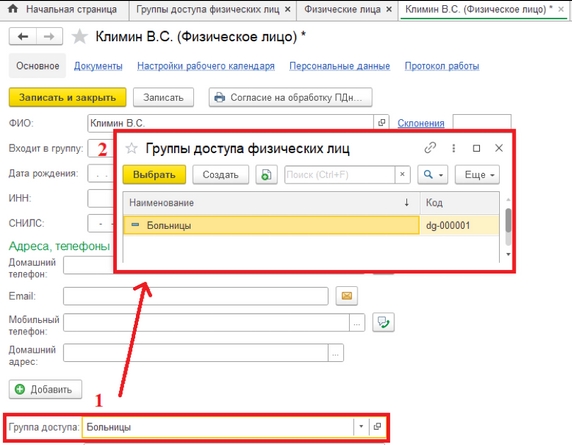Viewport: 572px width, 445px height.
Task: Click the copy-create icon next to Создать
Action: click(x=266, y=175)
